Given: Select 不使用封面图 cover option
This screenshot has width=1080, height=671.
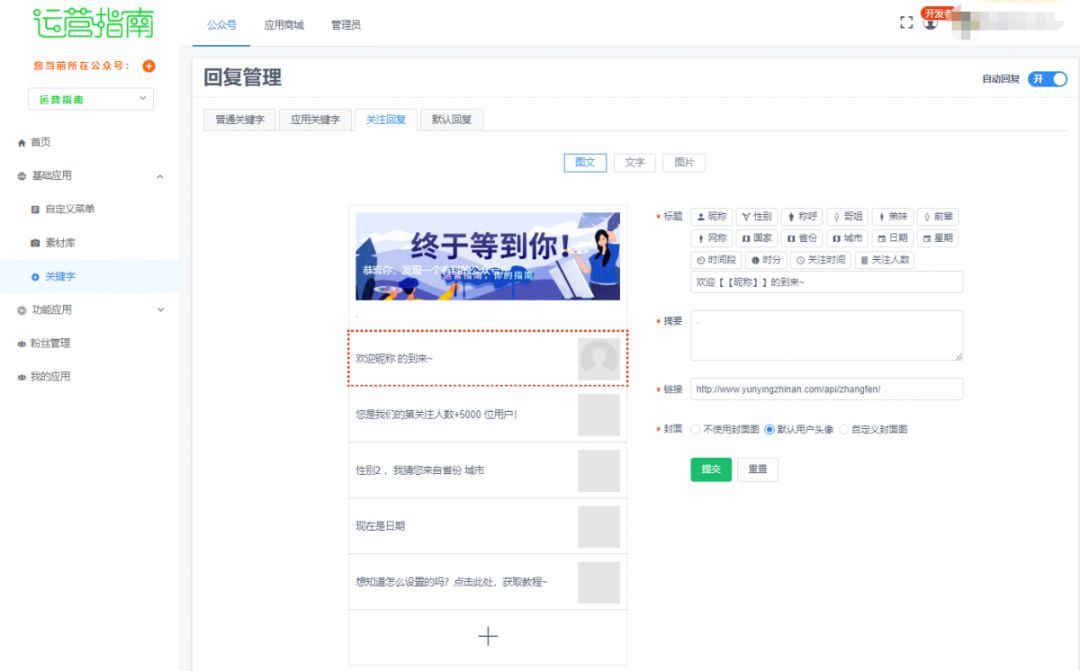Looking at the screenshot, I should 696,429.
